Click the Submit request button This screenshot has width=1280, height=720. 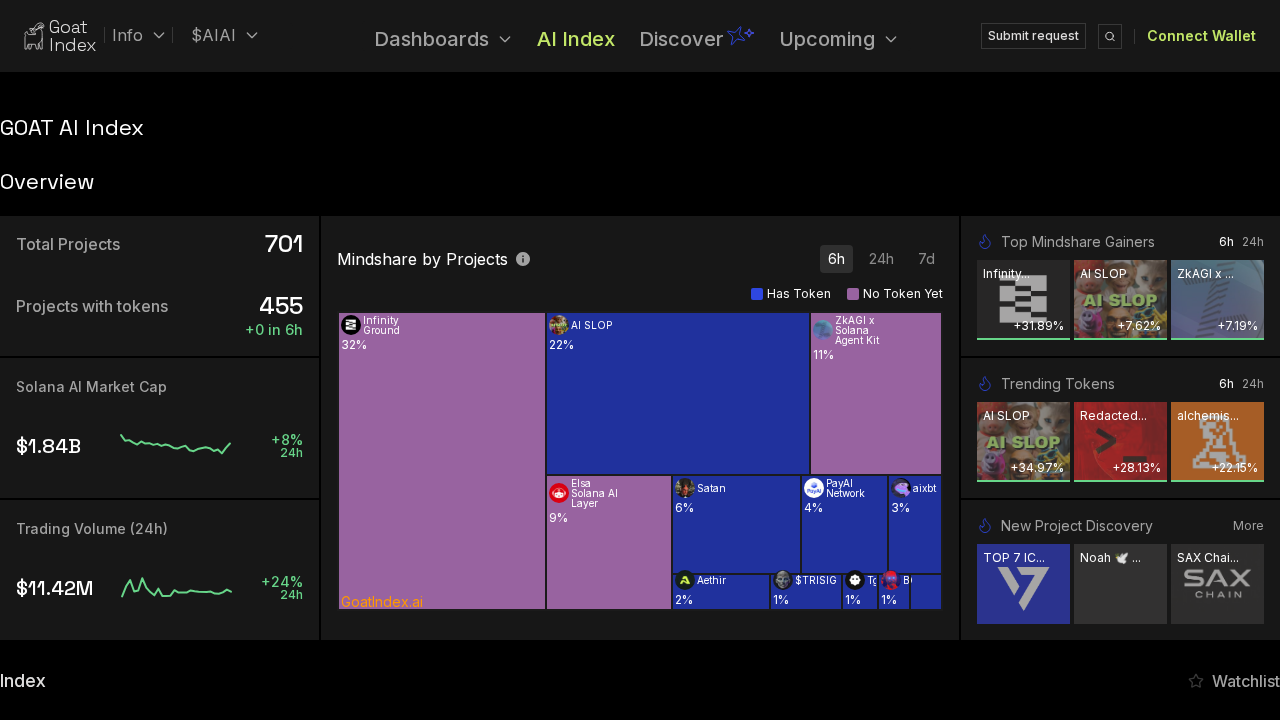pos(1033,36)
